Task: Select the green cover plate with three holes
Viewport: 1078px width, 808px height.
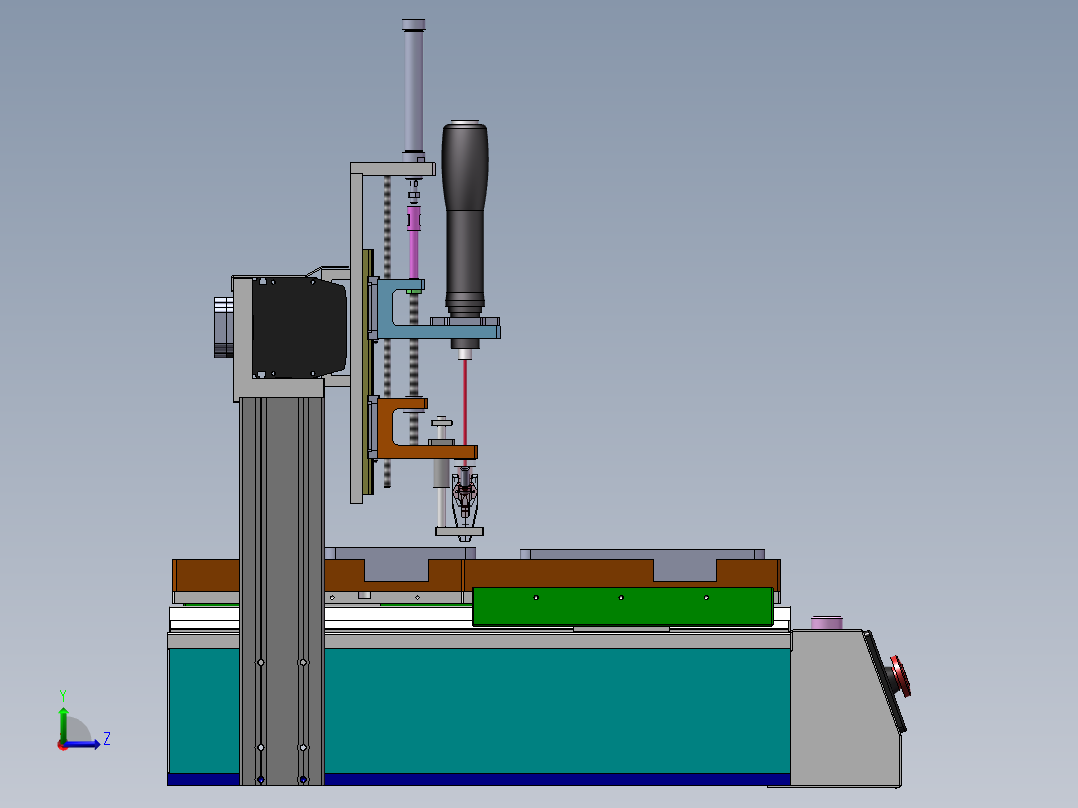Action: [623, 606]
